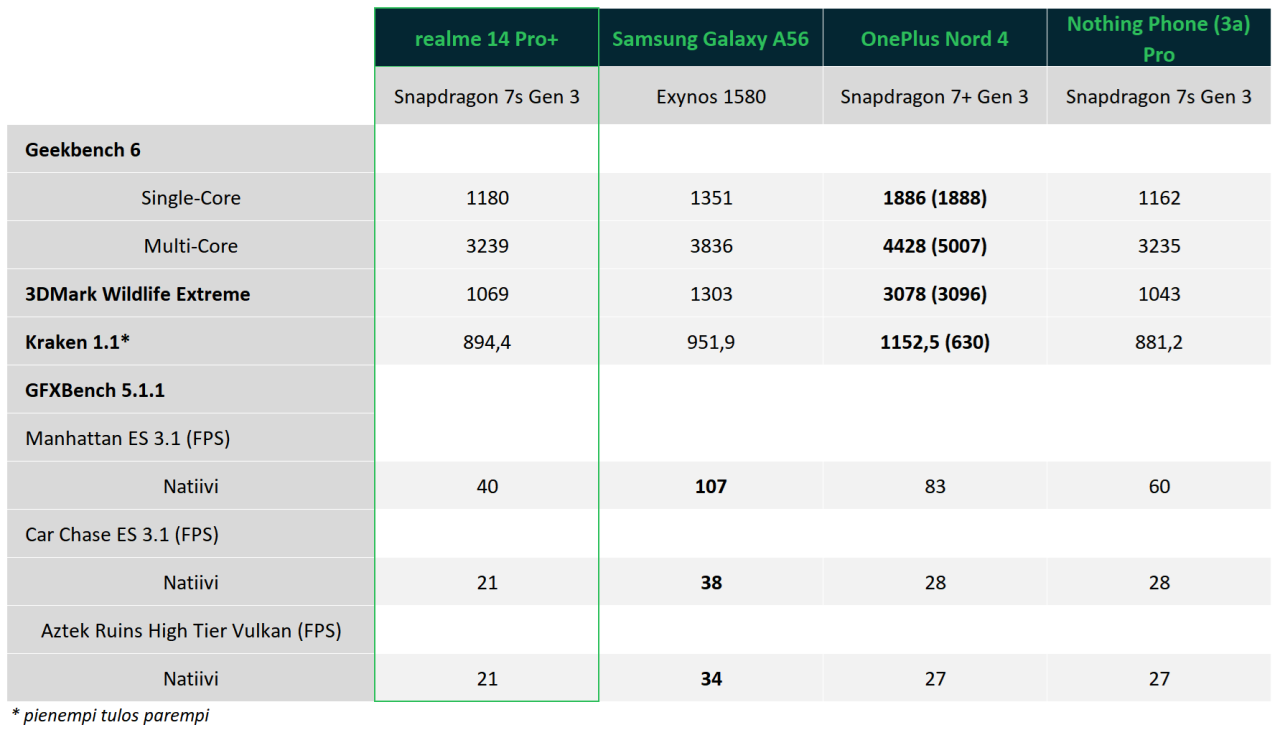Select the 3DMark Wildlife Extreme row label
This screenshot has width=1280, height=730.
coord(191,294)
